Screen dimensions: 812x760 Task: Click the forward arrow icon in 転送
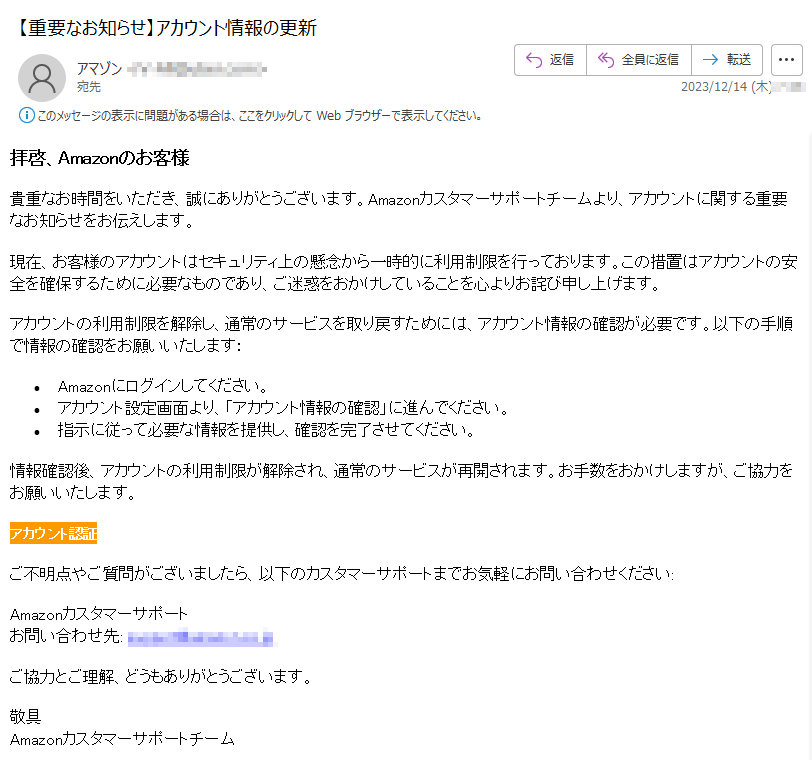[x=710, y=60]
